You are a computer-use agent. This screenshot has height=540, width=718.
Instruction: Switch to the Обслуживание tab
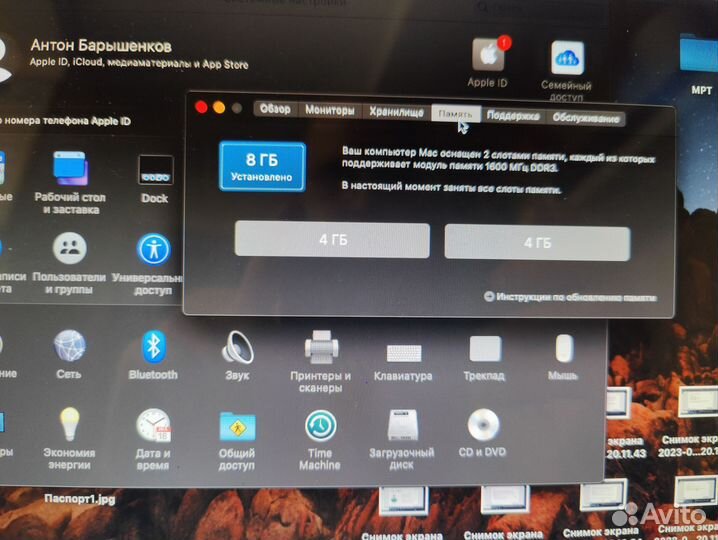coord(586,118)
